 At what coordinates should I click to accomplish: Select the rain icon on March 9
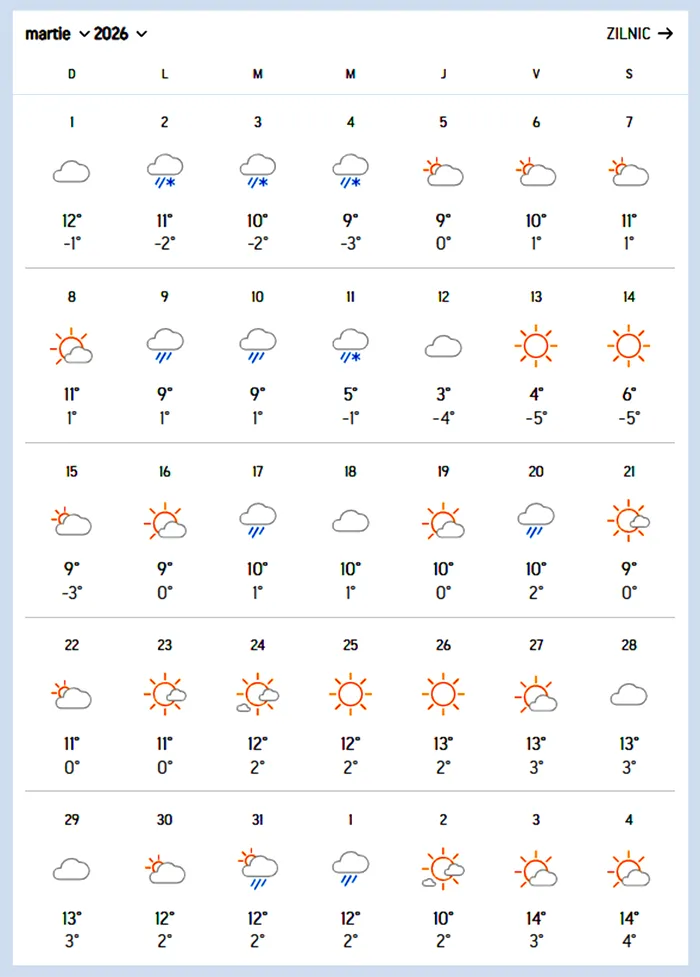coord(164,345)
